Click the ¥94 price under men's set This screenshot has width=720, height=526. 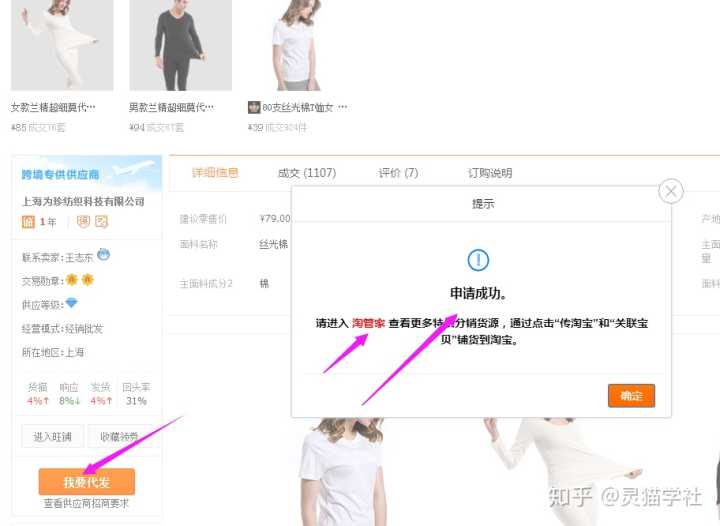click(x=137, y=128)
